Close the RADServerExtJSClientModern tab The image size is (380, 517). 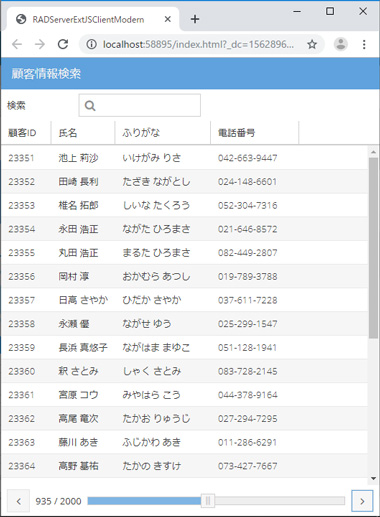click(x=168, y=19)
